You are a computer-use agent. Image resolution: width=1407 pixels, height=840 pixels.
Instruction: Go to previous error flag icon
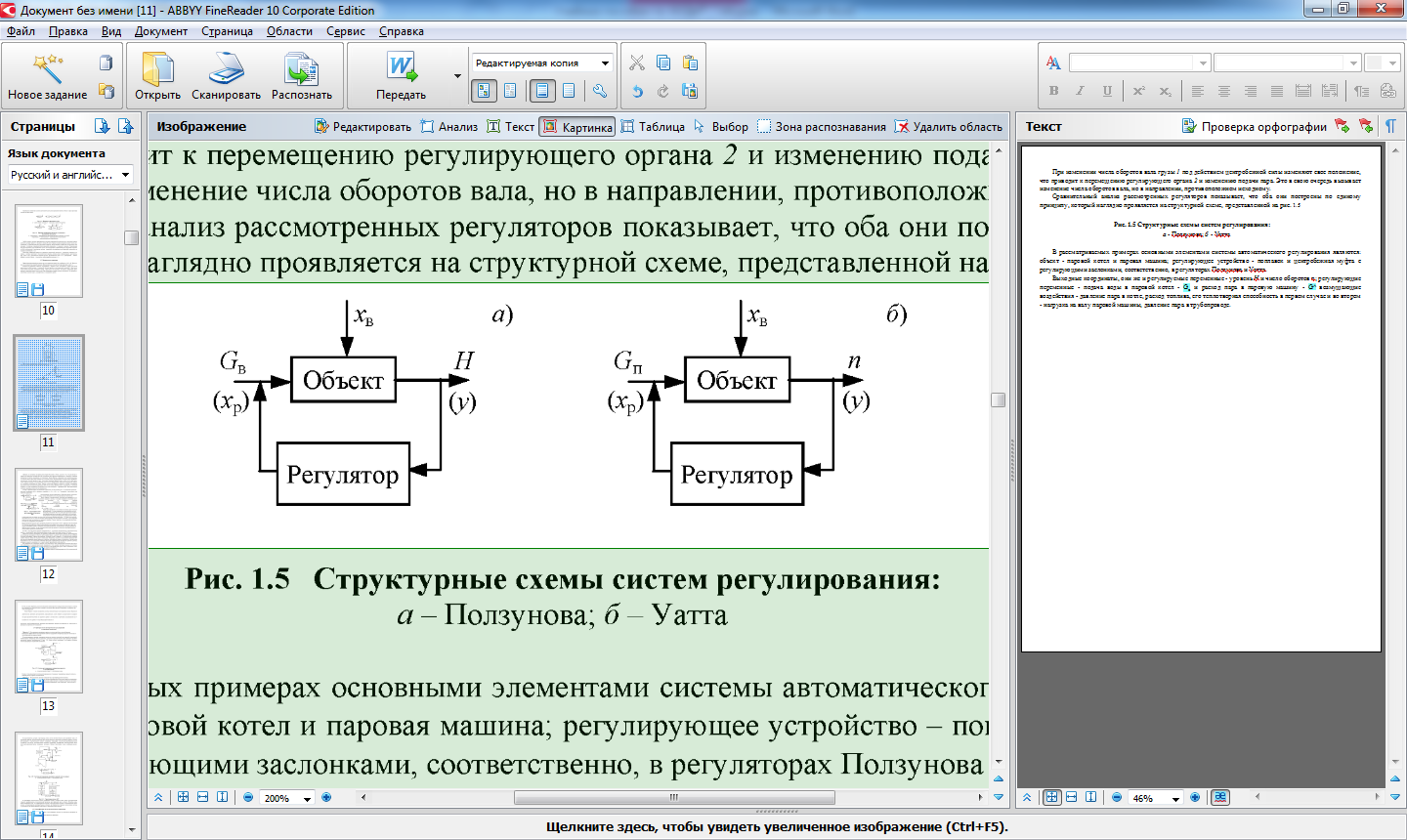1365,126
